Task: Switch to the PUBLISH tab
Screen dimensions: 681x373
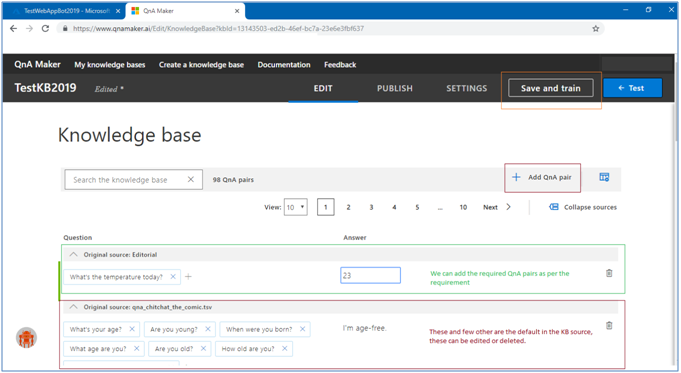Action: 394,88
